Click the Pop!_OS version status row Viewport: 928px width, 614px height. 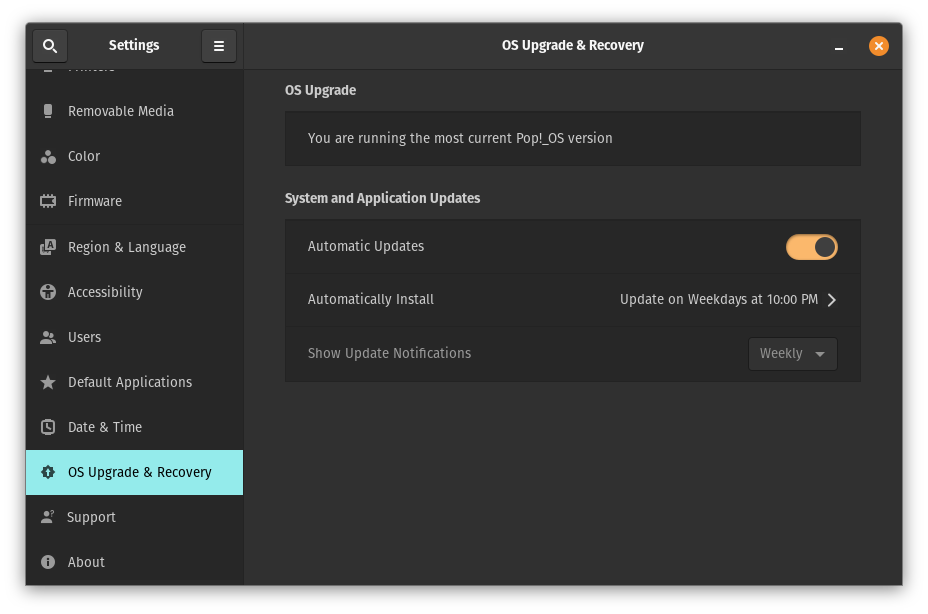(x=572, y=139)
